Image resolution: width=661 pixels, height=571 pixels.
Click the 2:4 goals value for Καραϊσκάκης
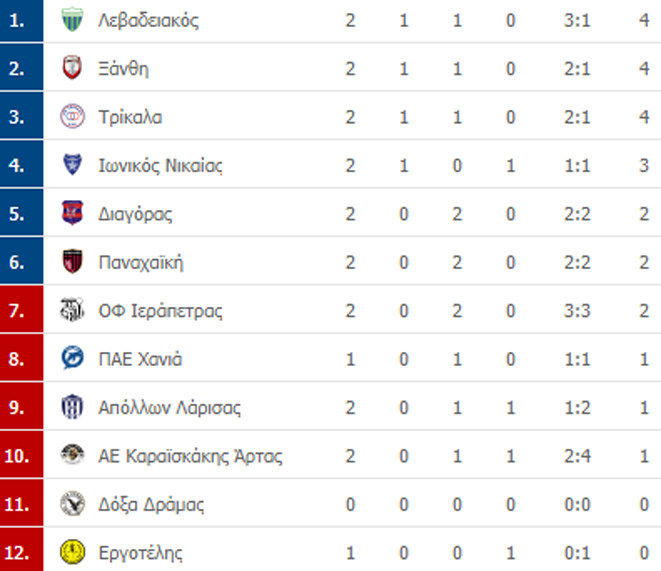point(577,456)
